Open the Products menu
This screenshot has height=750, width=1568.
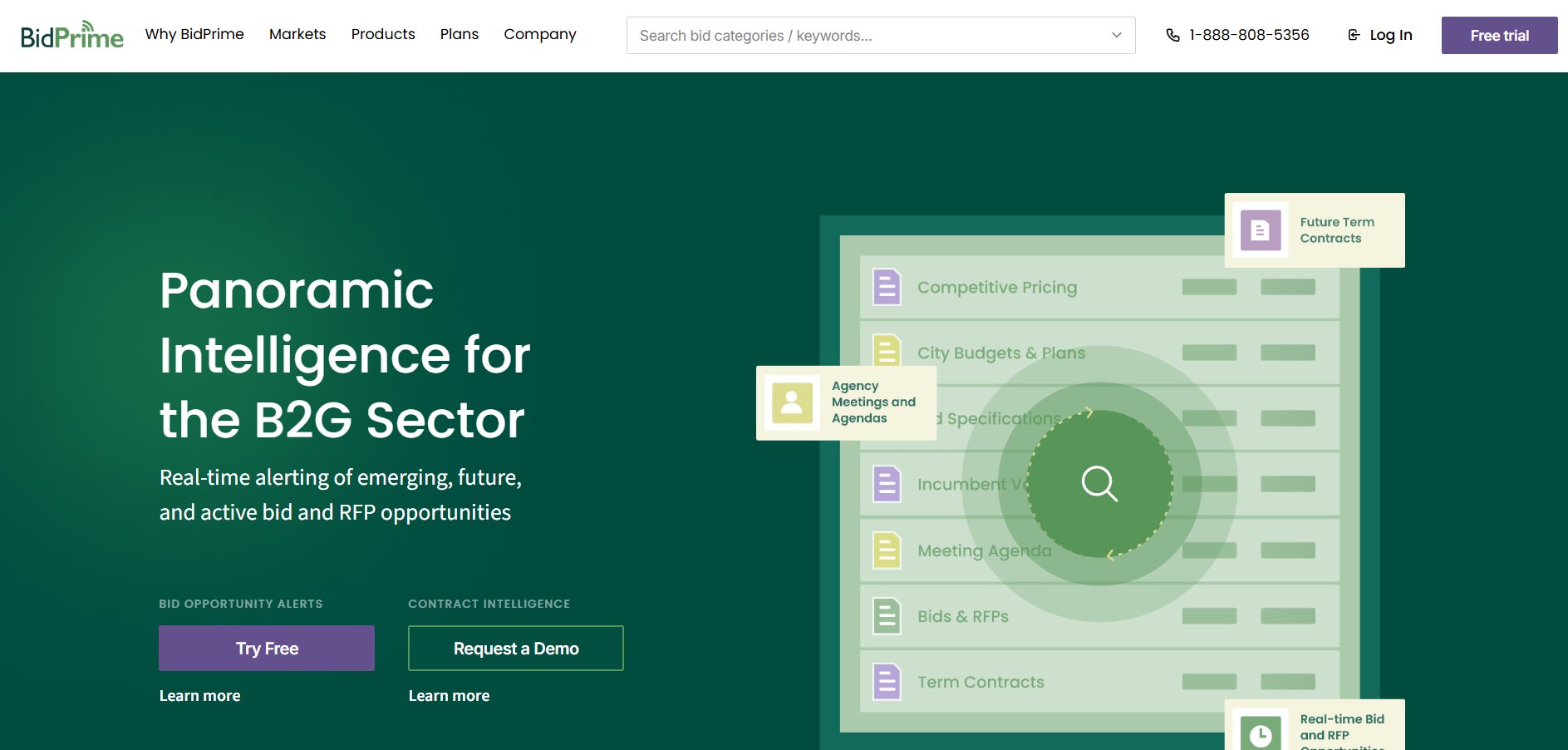click(x=383, y=34)
